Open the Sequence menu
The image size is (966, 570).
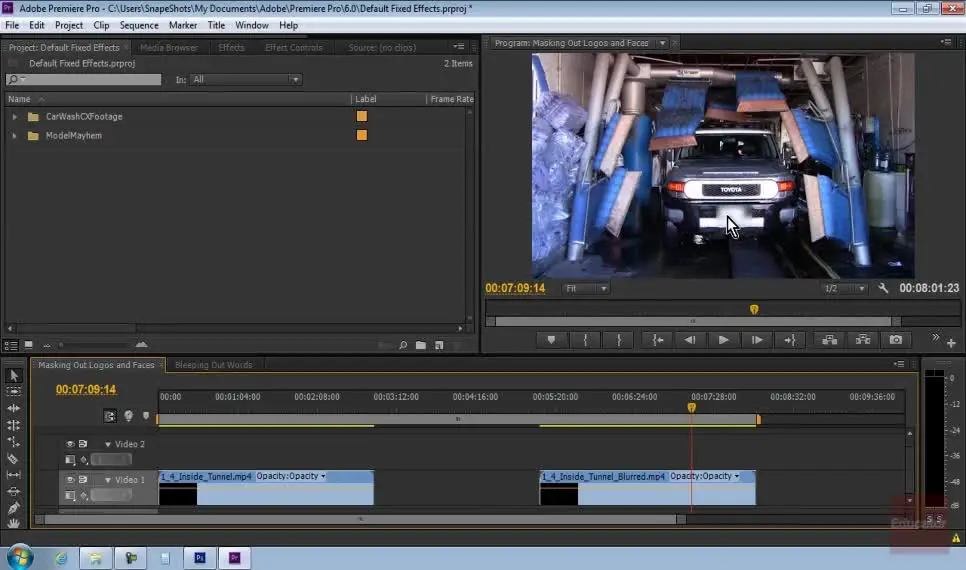click(x=138, y=25)
